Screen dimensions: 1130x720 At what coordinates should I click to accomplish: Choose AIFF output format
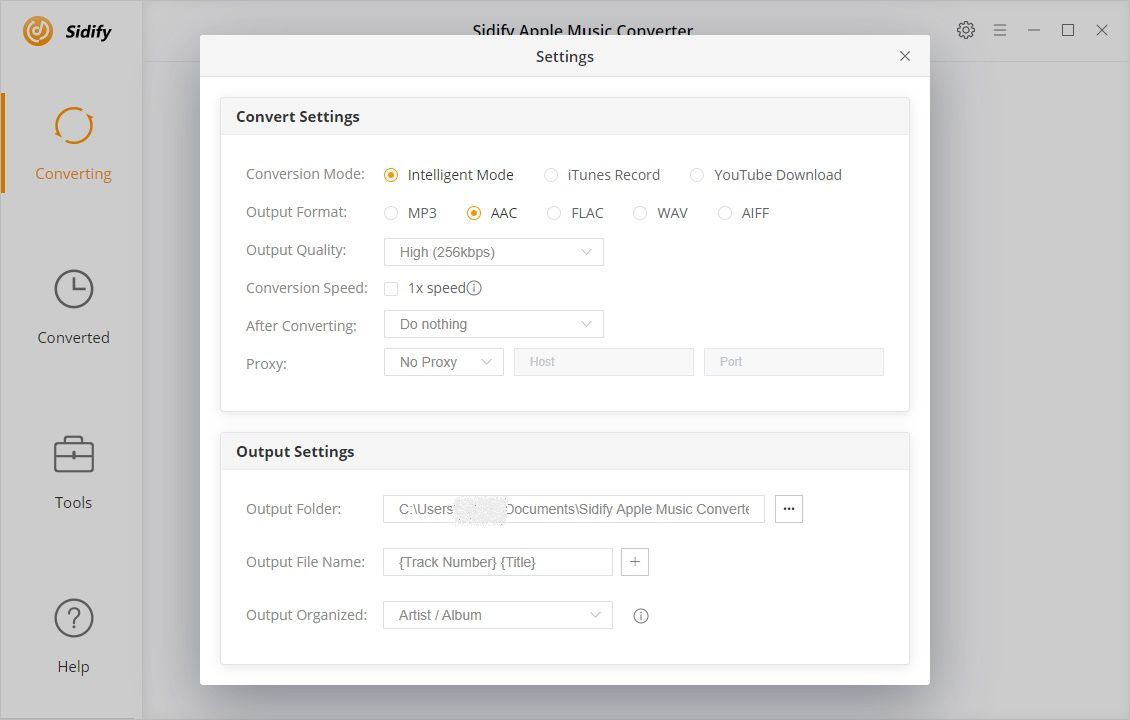coord(724,213)
